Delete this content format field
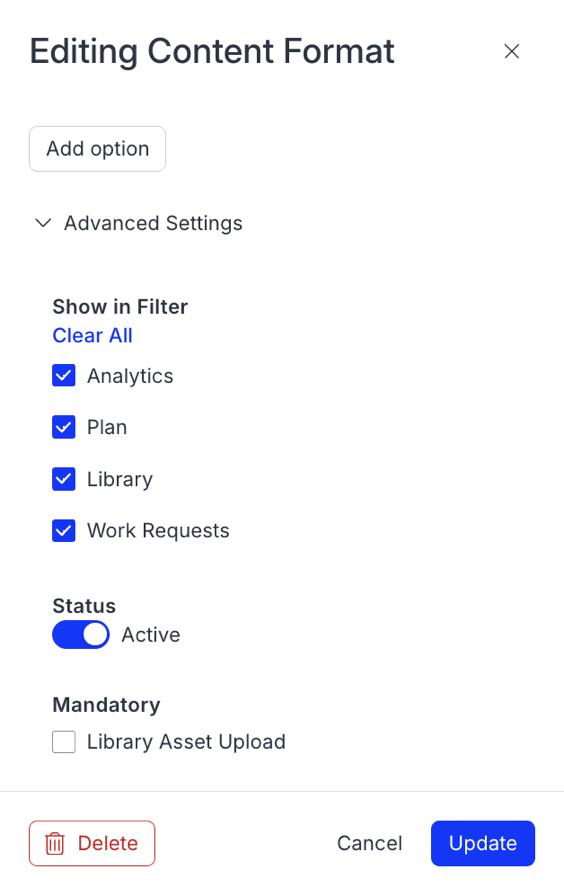The height and width of the screenshot is (888, 564). [92, 843]
